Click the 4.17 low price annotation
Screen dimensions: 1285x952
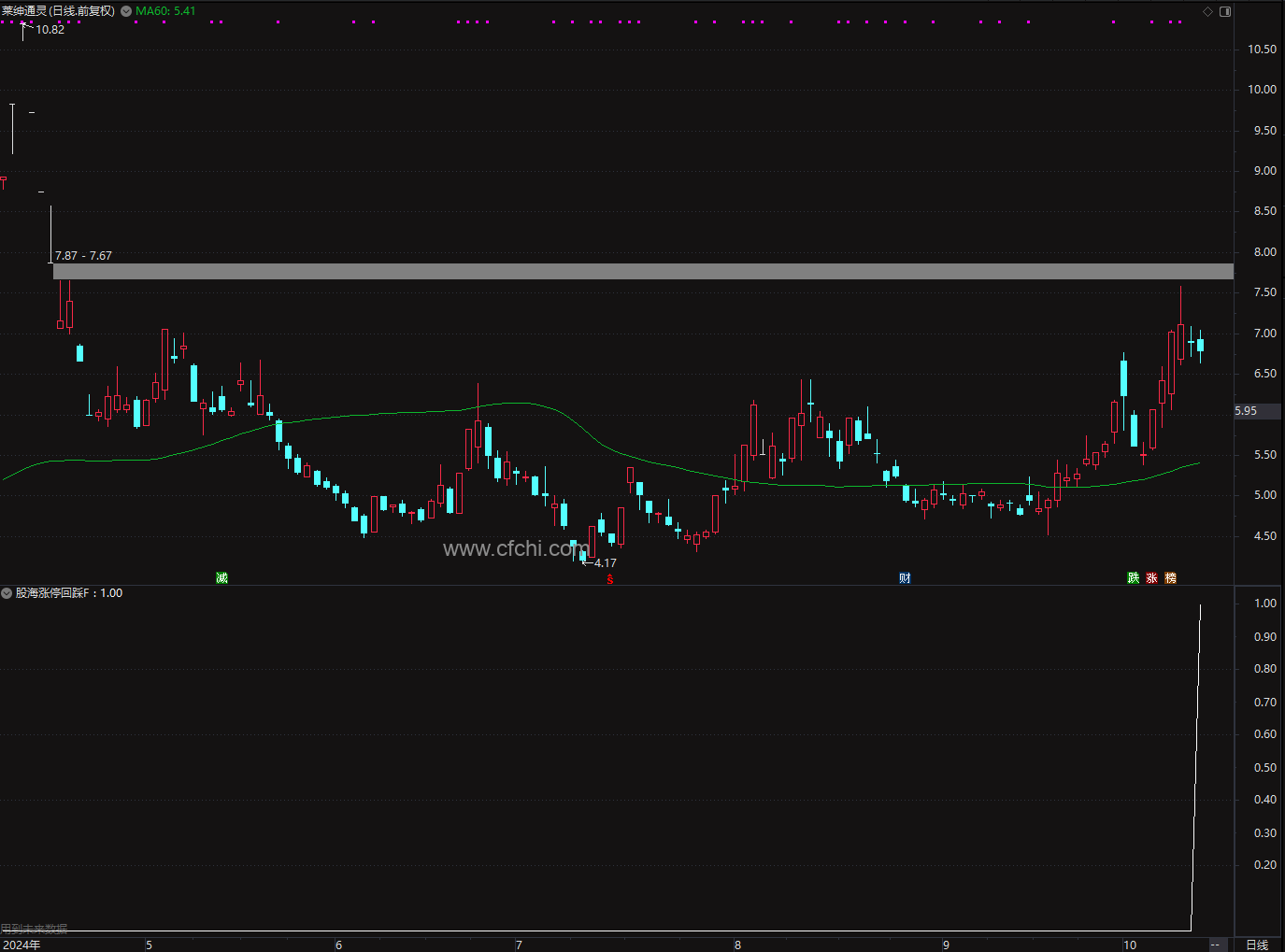(606, 563)
